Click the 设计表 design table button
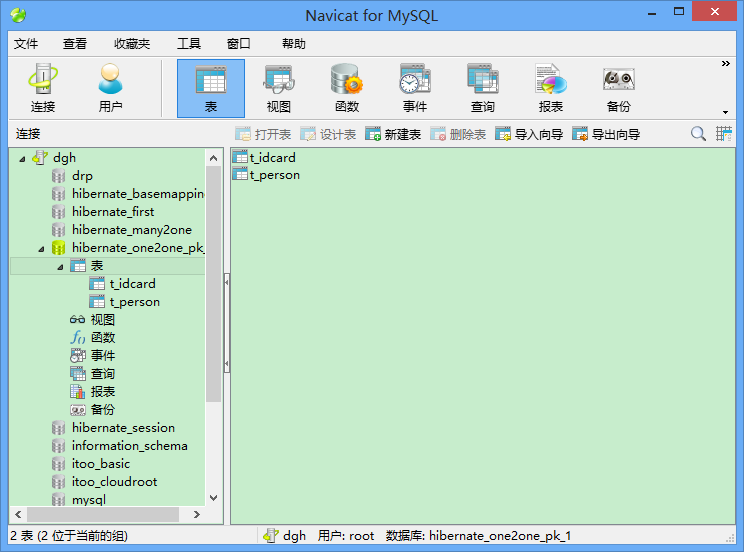The width and height of the screenshot is (744, 552). tap(328, 134)
